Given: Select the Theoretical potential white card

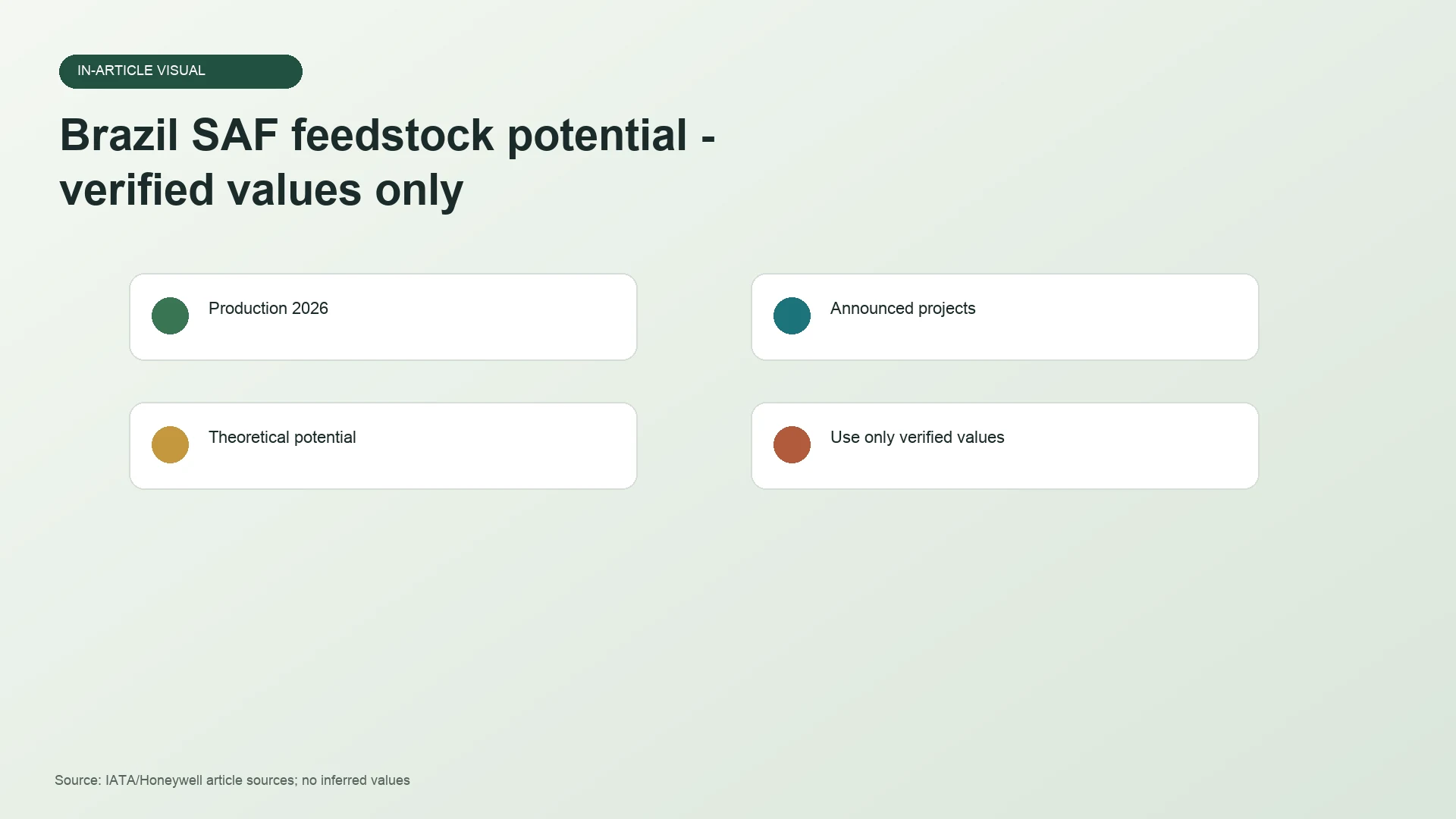Looking at the screenshot, I should 383,446.
